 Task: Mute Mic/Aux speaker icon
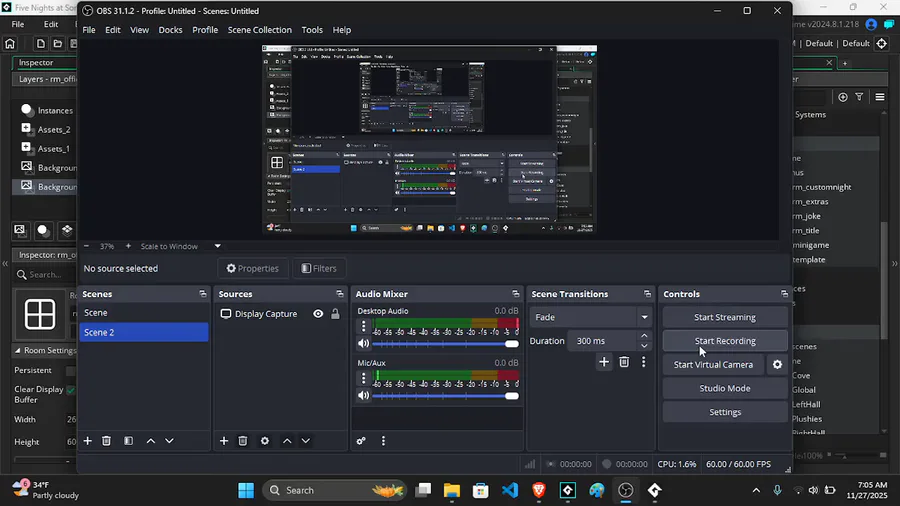point(363,395)
